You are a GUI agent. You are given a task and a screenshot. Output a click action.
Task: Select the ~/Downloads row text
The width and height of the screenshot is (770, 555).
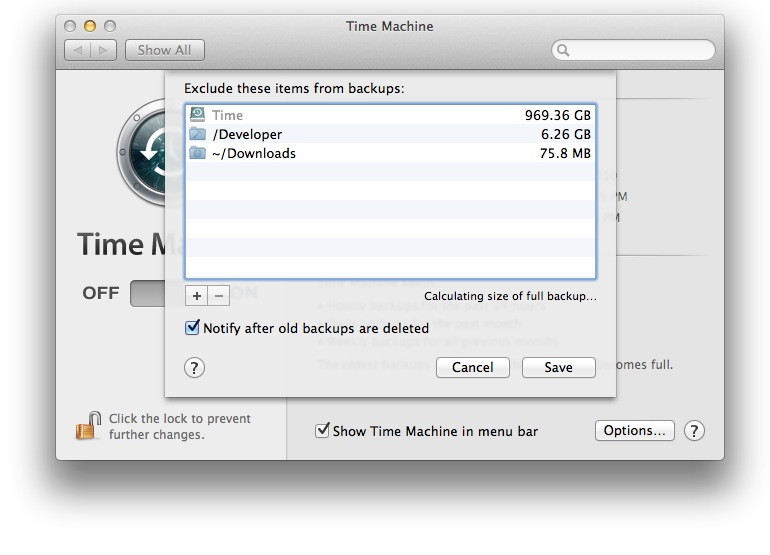point(254,153)
